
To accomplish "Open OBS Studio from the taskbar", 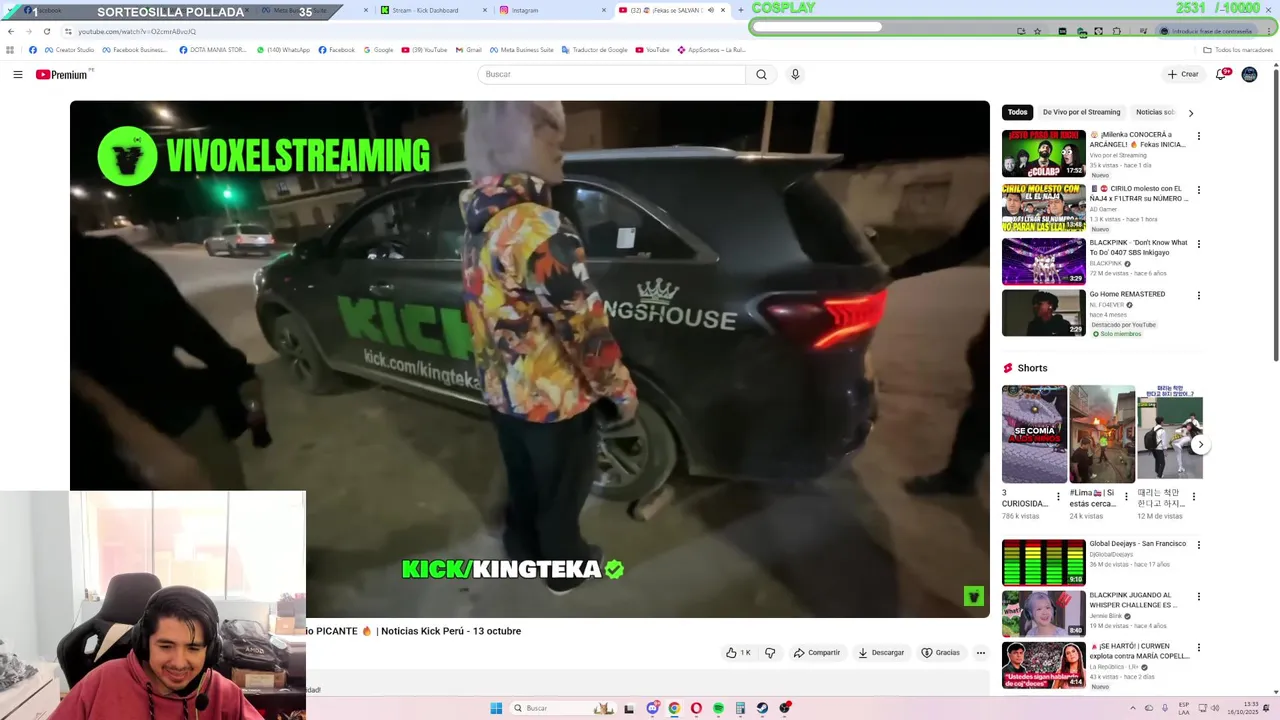I will [784, 708].
